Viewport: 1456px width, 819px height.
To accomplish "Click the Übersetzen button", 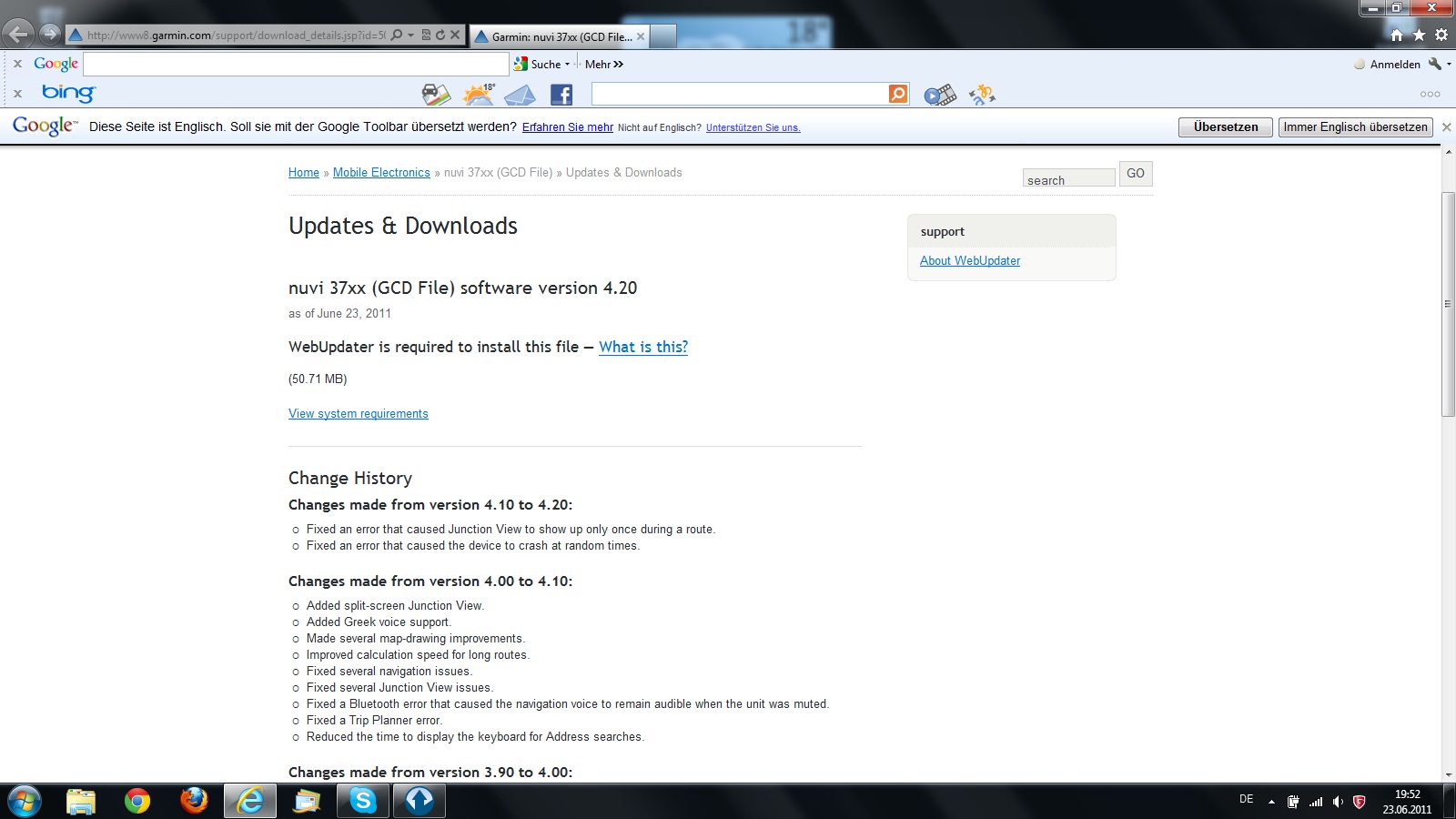I will tap(1226, 127).
